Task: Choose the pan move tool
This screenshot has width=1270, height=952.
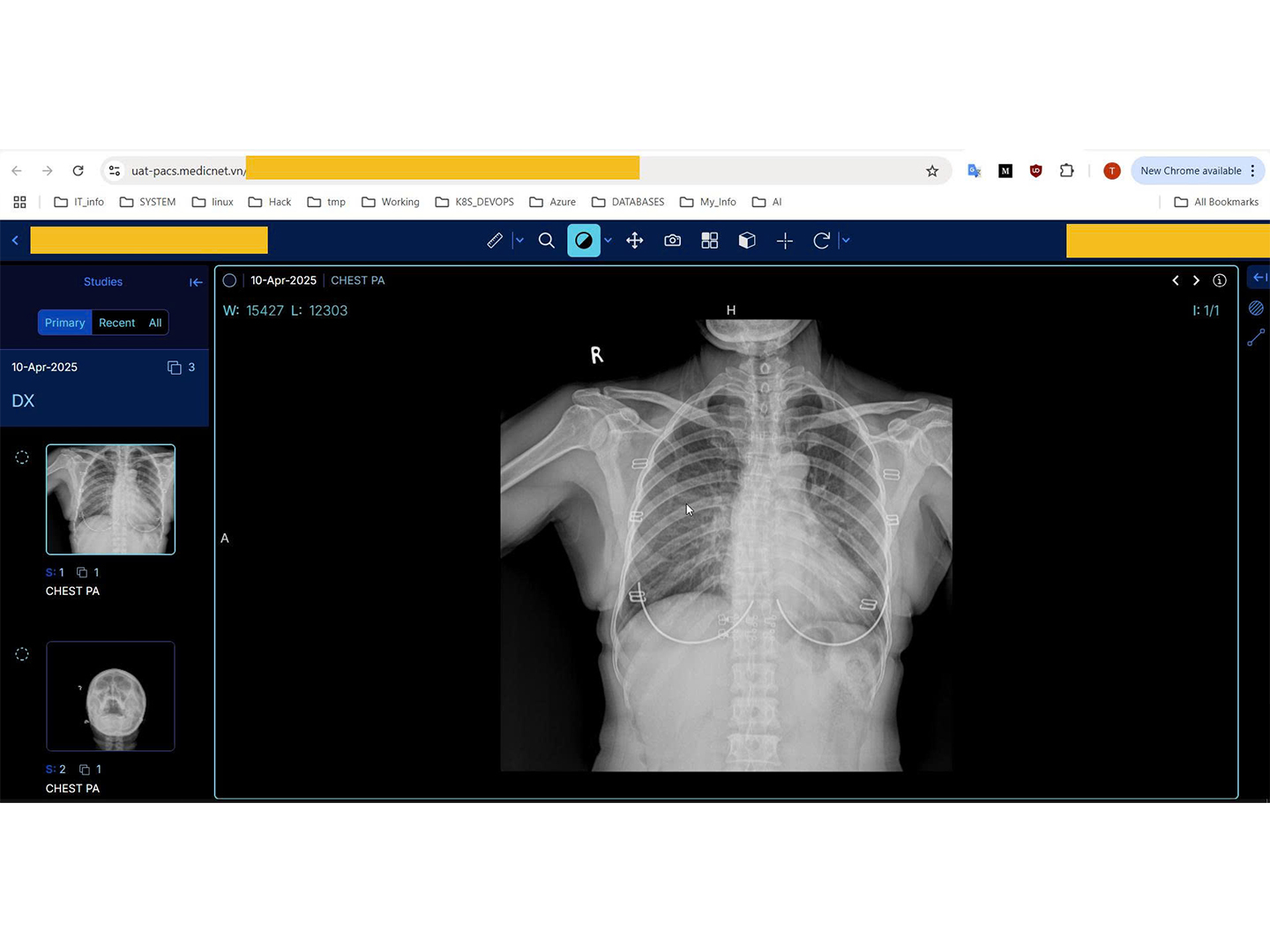Action: pos(635,241)
